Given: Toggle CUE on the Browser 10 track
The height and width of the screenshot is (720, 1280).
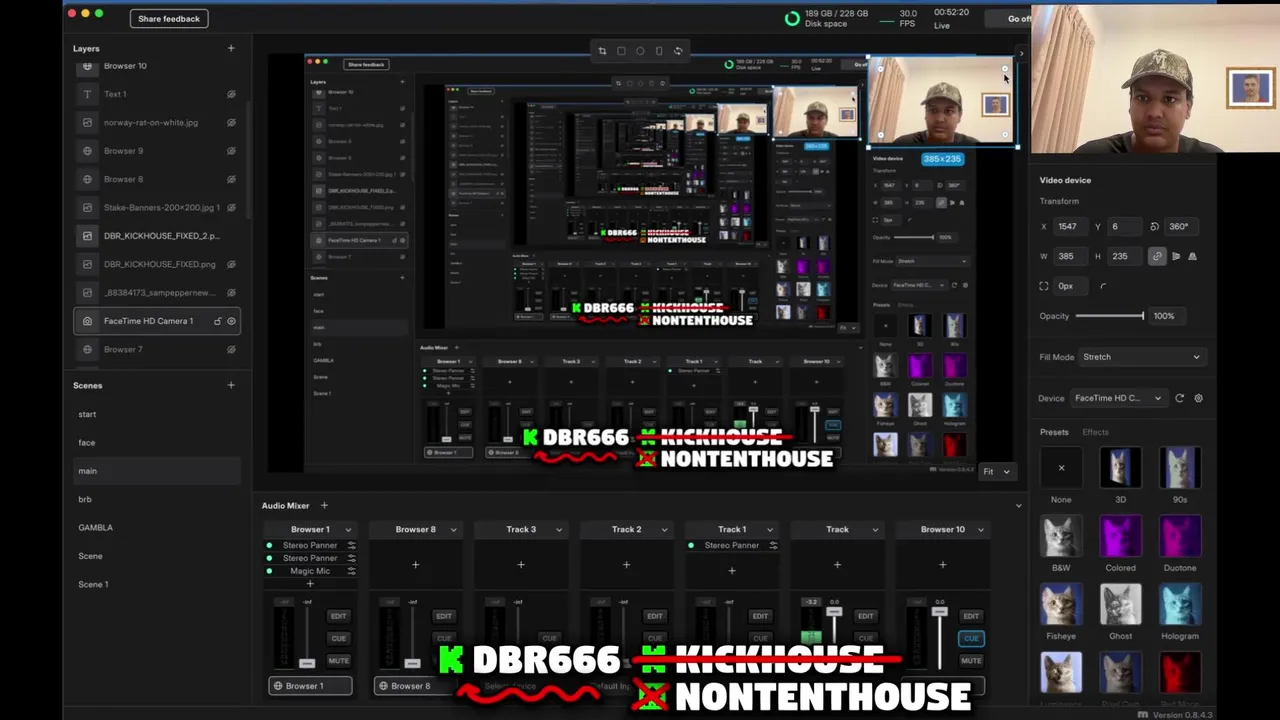Looking at the screenshot, I should pyautogui.click(x=971, y=638).
